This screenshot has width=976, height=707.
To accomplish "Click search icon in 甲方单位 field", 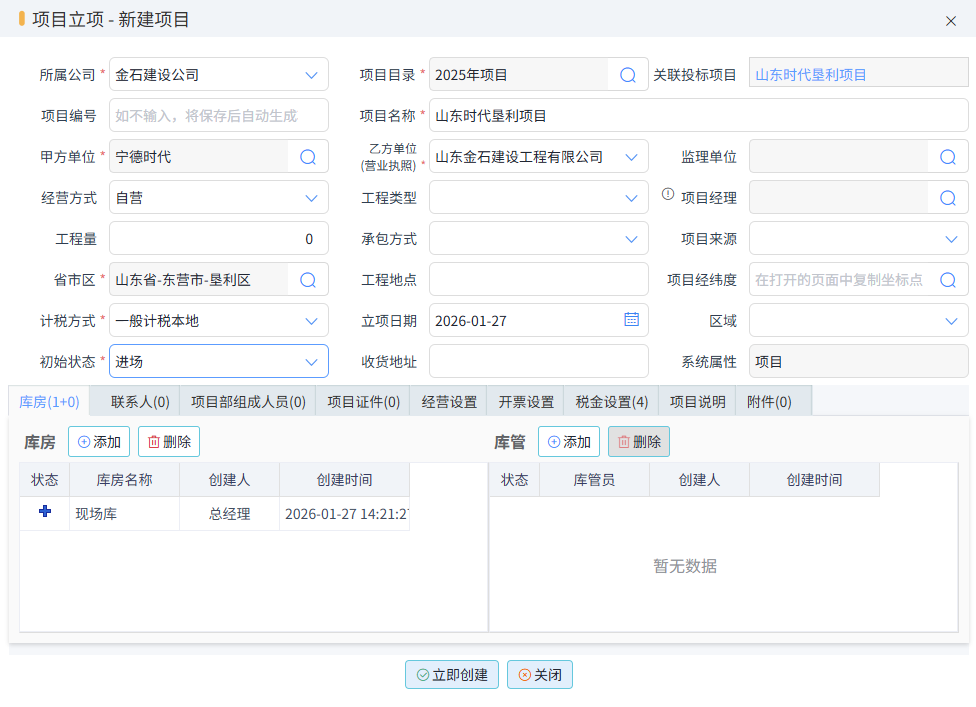I will click(308, 157).
